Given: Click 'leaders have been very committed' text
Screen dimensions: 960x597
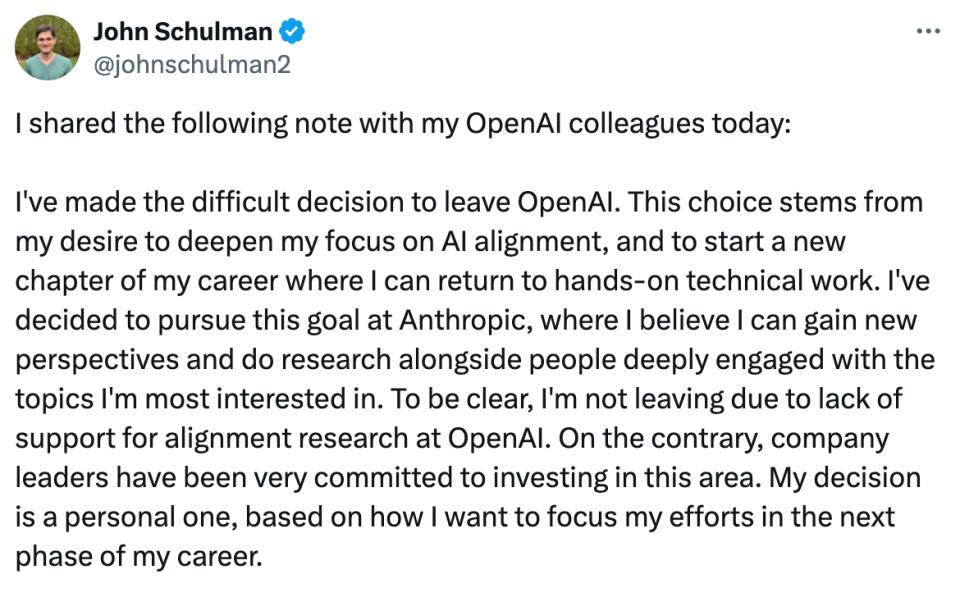Looking at the screenshot, I should pos(171,477).
